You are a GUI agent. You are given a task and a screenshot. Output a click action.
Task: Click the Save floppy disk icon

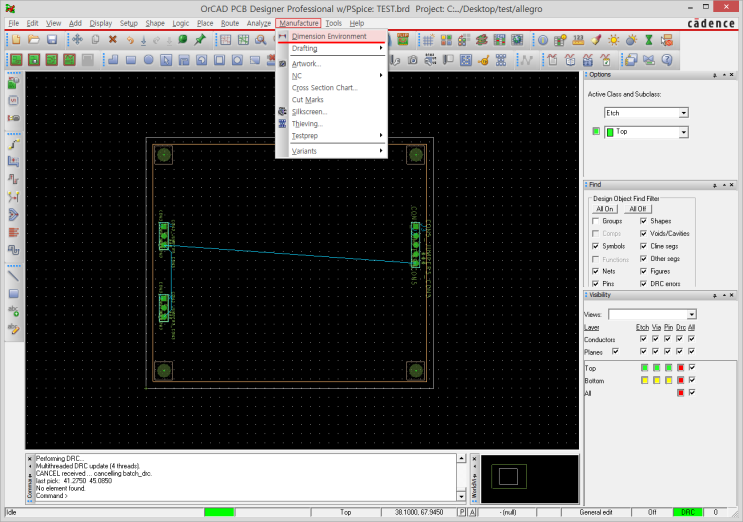click(51, 40)
